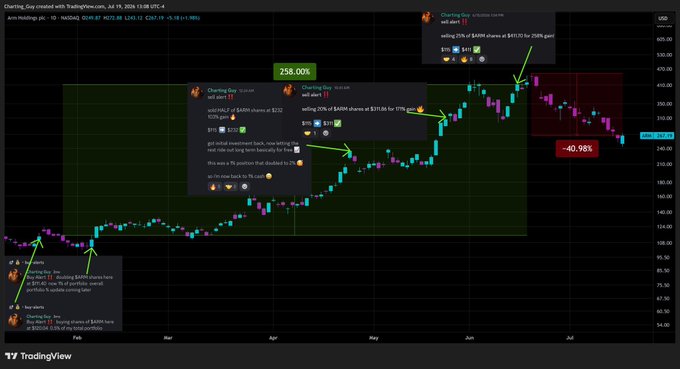Image resolution: width=680 pixels, height=369 pixels.
Task: Click the avatar on the $311.86 sell alert
Action: pyautogui.click(x=289, y=90)
